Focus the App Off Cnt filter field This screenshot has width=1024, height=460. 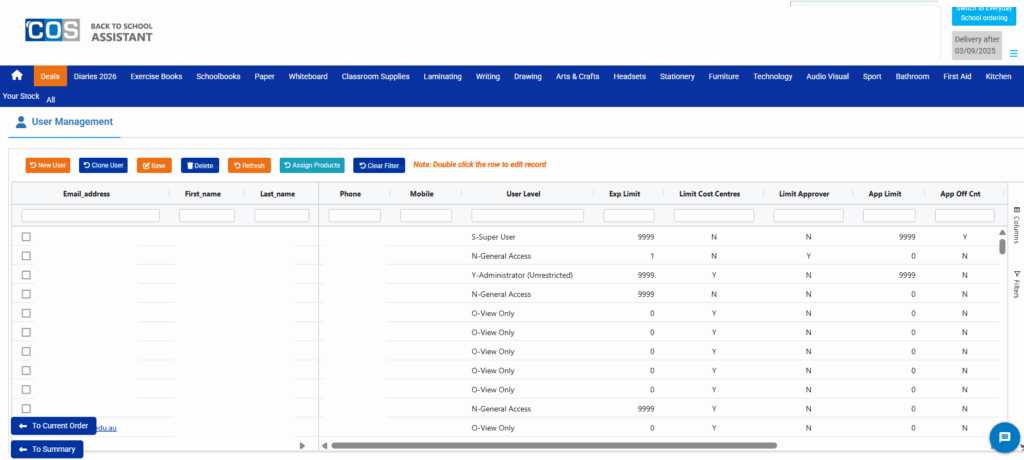click(965, 216)
